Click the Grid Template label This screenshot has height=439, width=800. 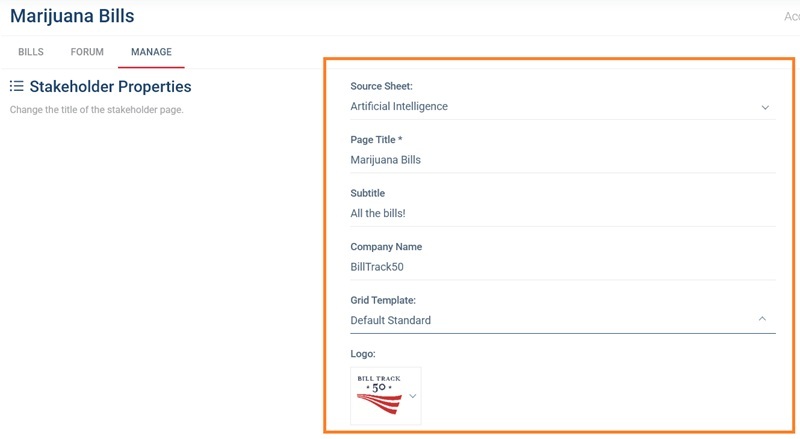[x=383, y=300]
